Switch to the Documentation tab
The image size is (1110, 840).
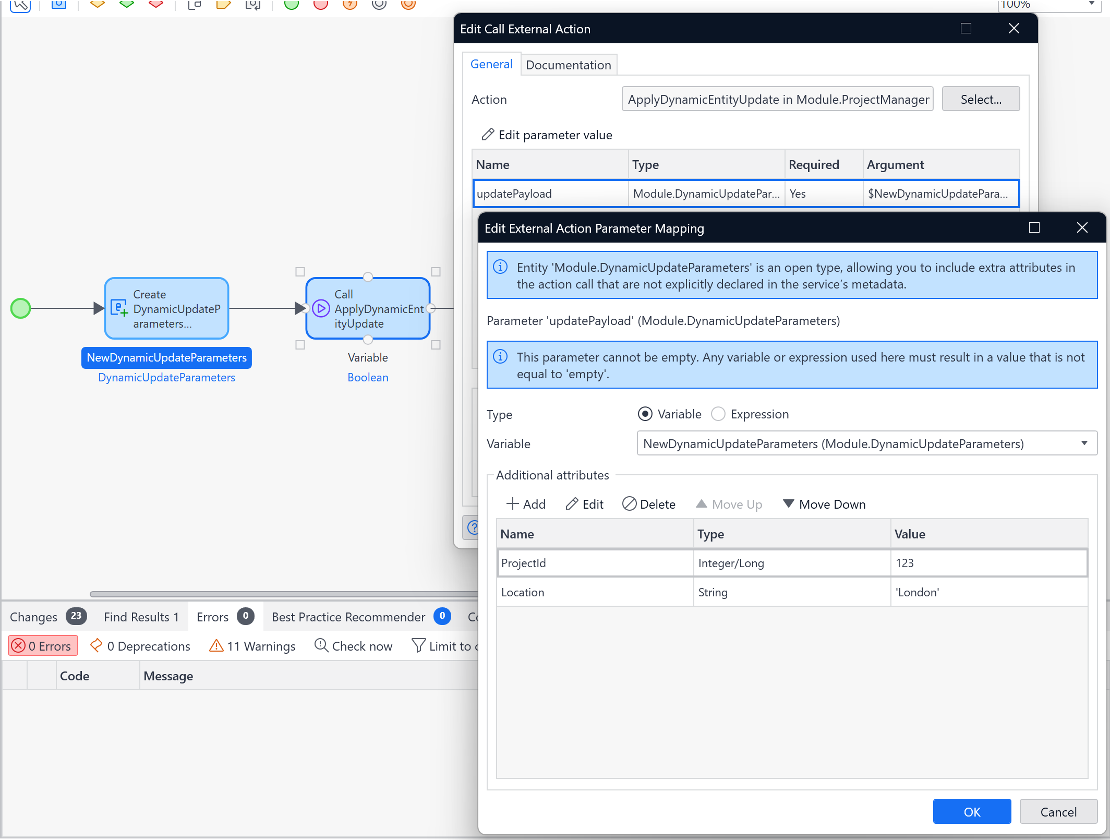tap(568, 64)
